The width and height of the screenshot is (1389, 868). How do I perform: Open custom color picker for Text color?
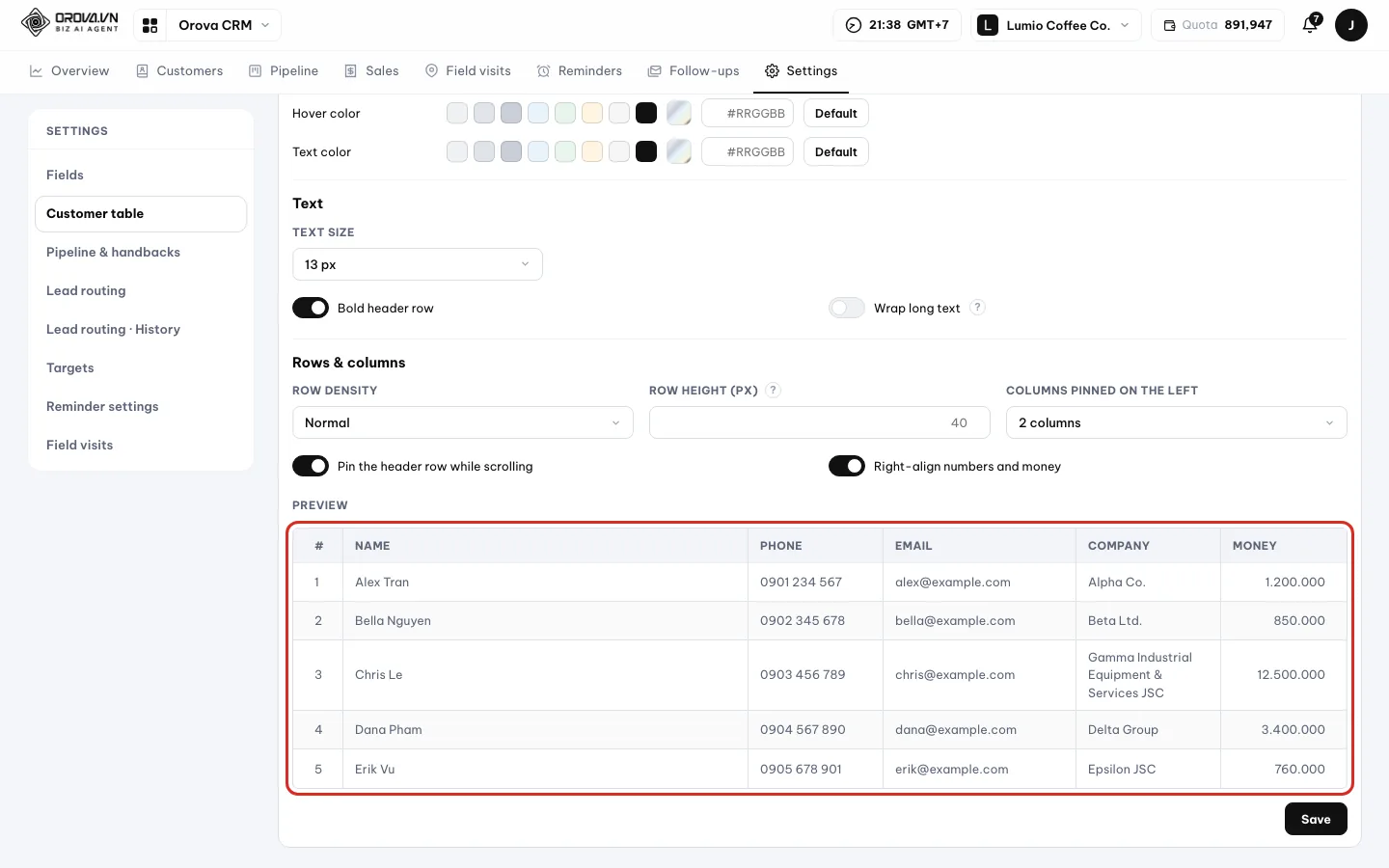point(679,151)
